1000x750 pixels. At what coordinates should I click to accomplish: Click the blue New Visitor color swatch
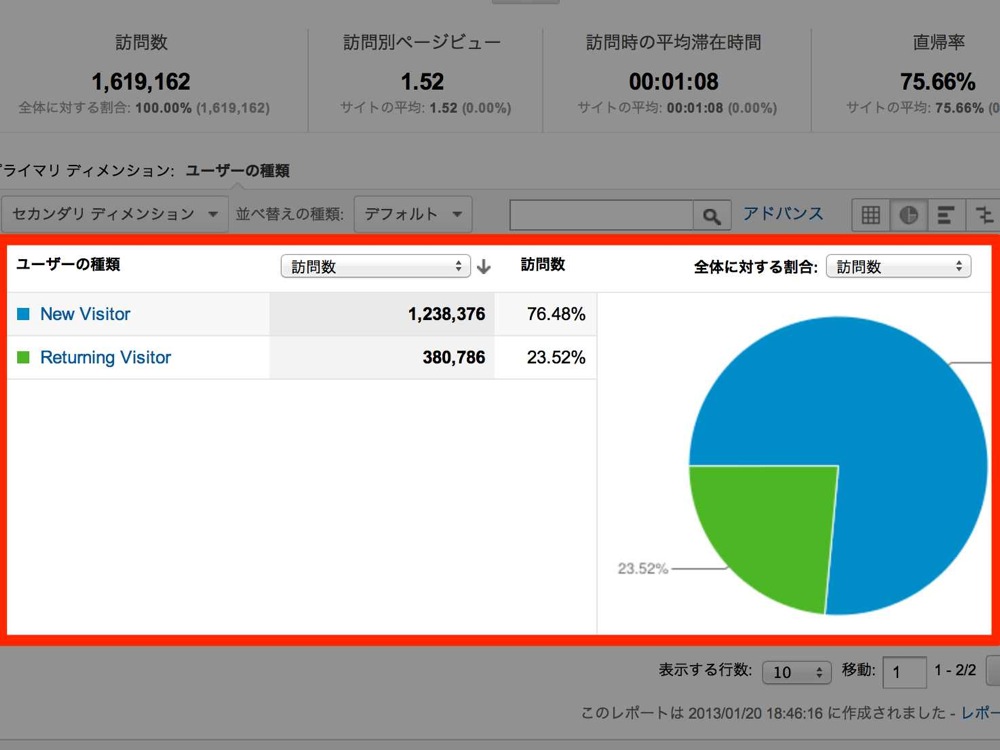click(x=23, y=314)
